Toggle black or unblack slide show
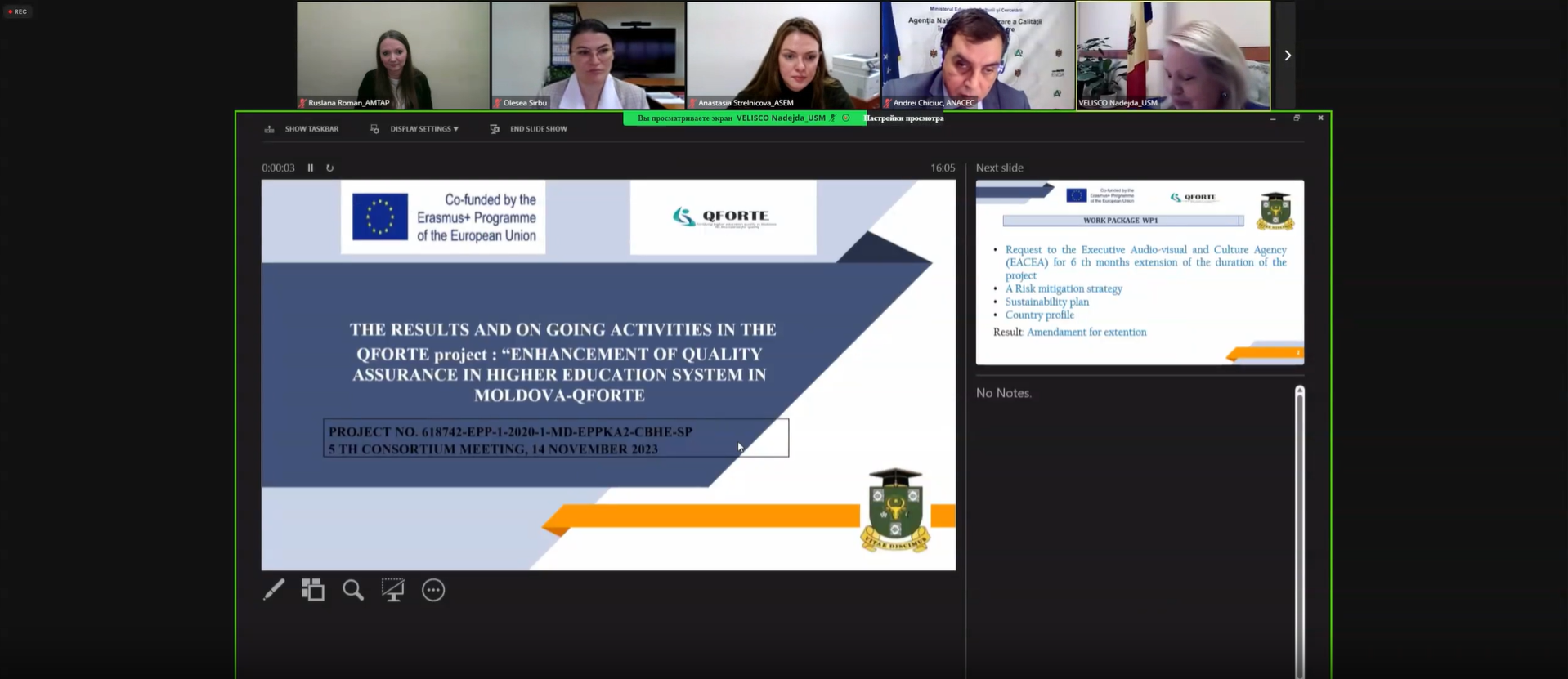Image resolution: width=1568 pixels, height=679 pixels. click(x=393, y=590)
